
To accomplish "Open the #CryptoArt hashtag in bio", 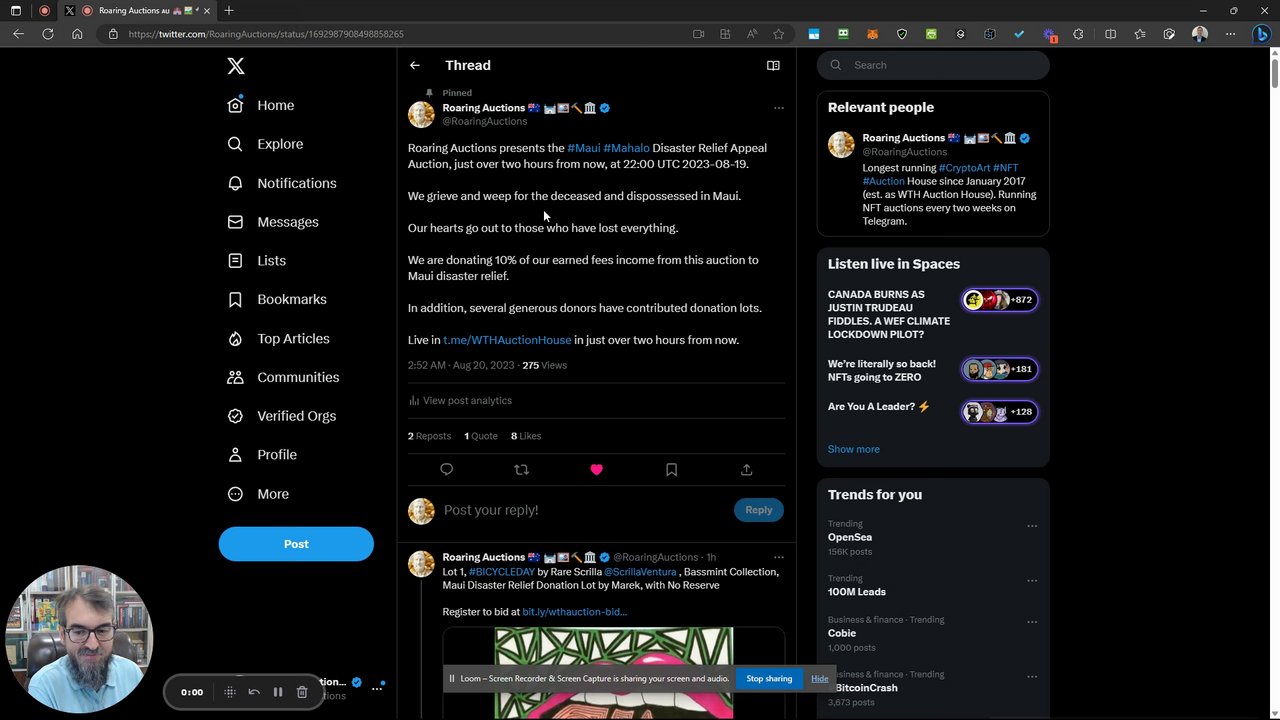I will tap(964, 168).
